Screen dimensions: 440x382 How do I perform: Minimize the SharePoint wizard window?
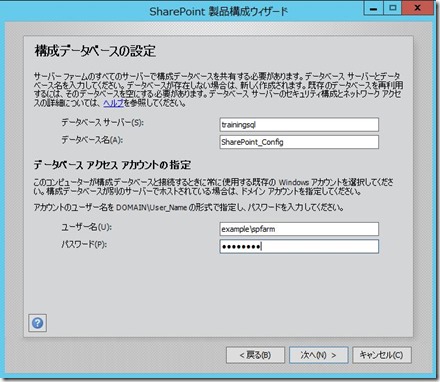[x=373, y=8]
